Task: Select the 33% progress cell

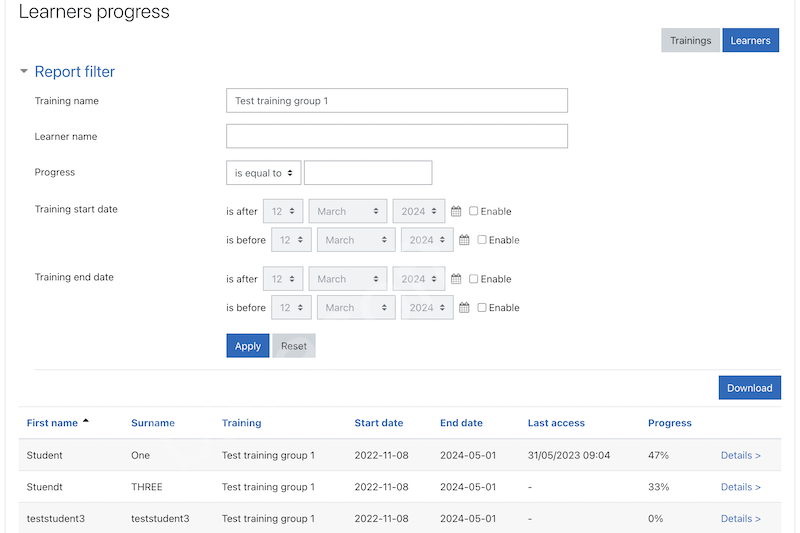Action: pyautogui.click(x=658, y=487)
